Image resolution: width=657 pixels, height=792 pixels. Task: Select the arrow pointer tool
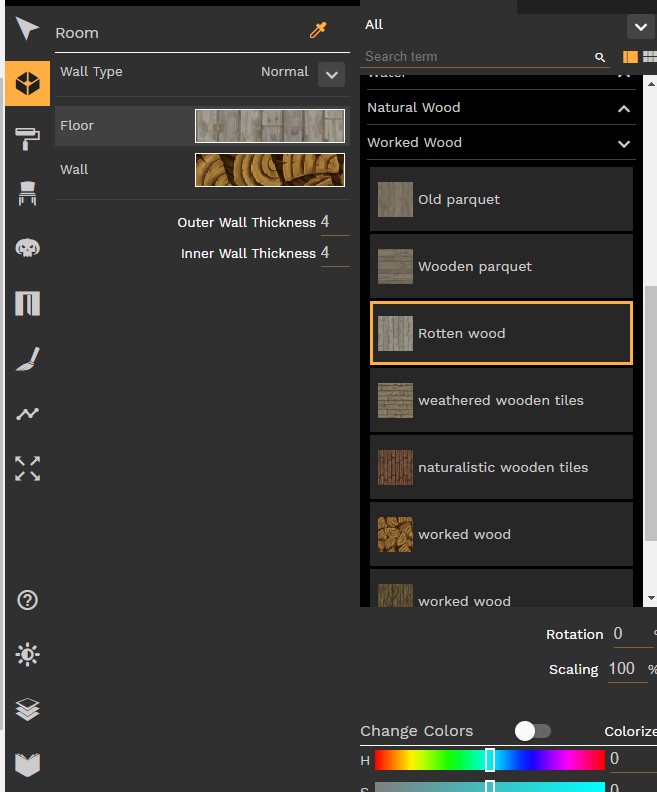coord(27,30)
